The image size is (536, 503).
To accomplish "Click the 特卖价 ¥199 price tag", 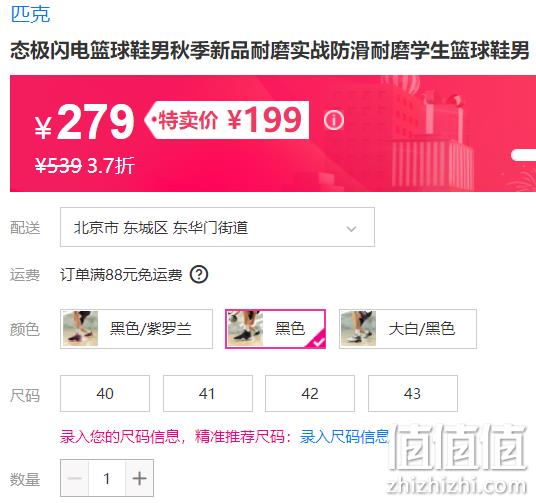I will coord(227,120).
